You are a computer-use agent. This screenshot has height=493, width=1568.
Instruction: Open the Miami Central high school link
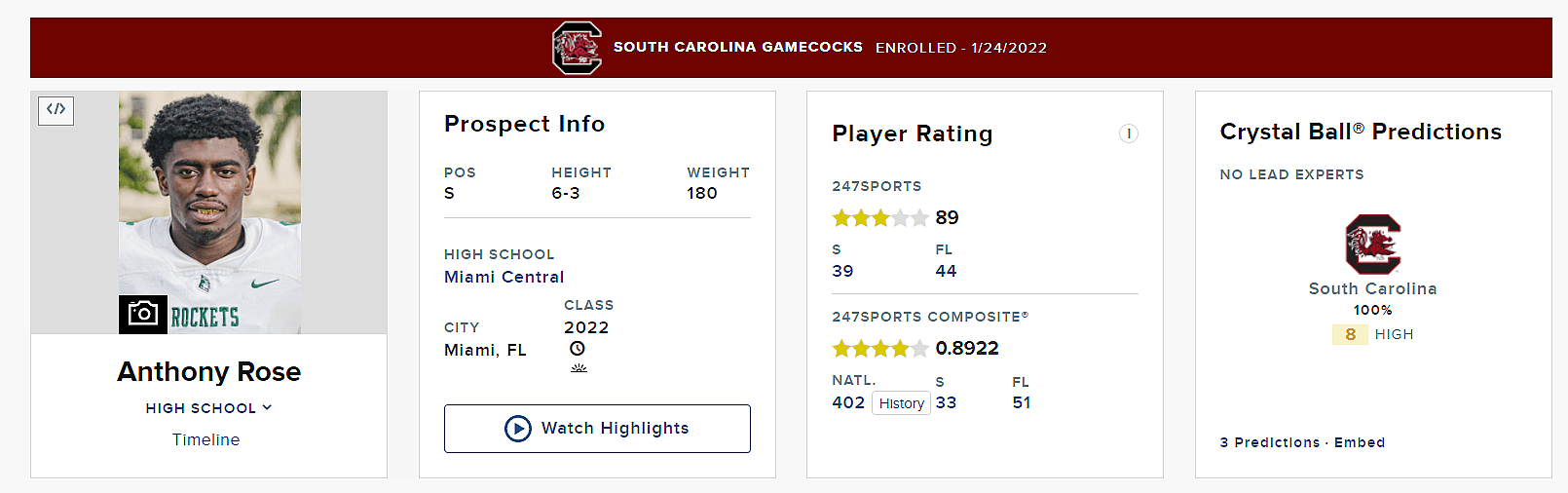point(504,277)
